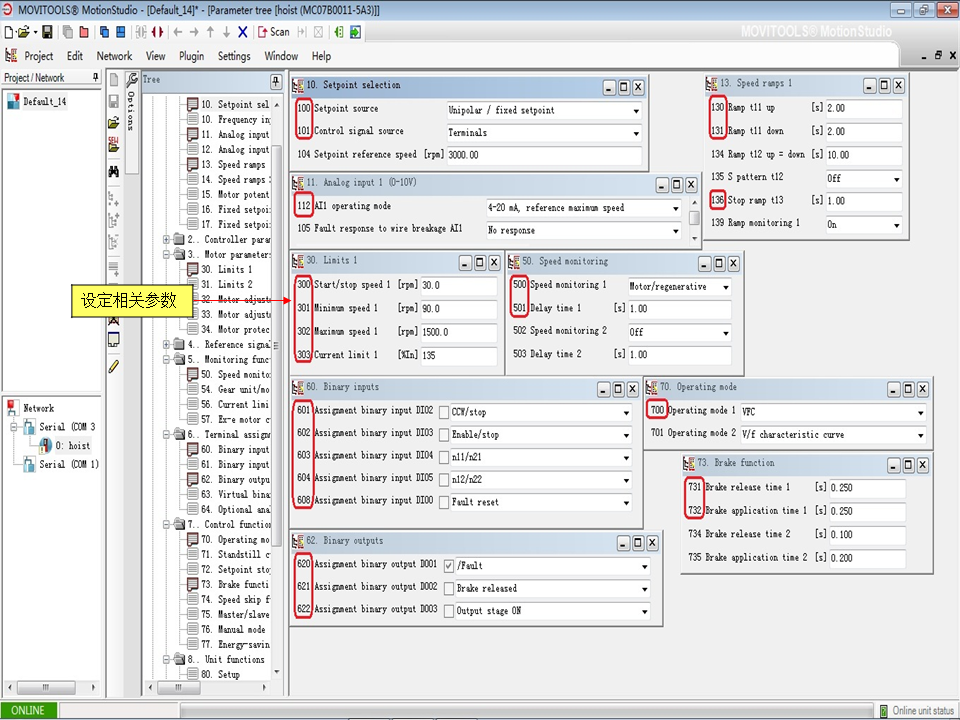Image resolution: width=960 pixels, height=720 pixels.
Task: Expand the Operating mode 1 VFC dropdown
Action: coord(919,412)
